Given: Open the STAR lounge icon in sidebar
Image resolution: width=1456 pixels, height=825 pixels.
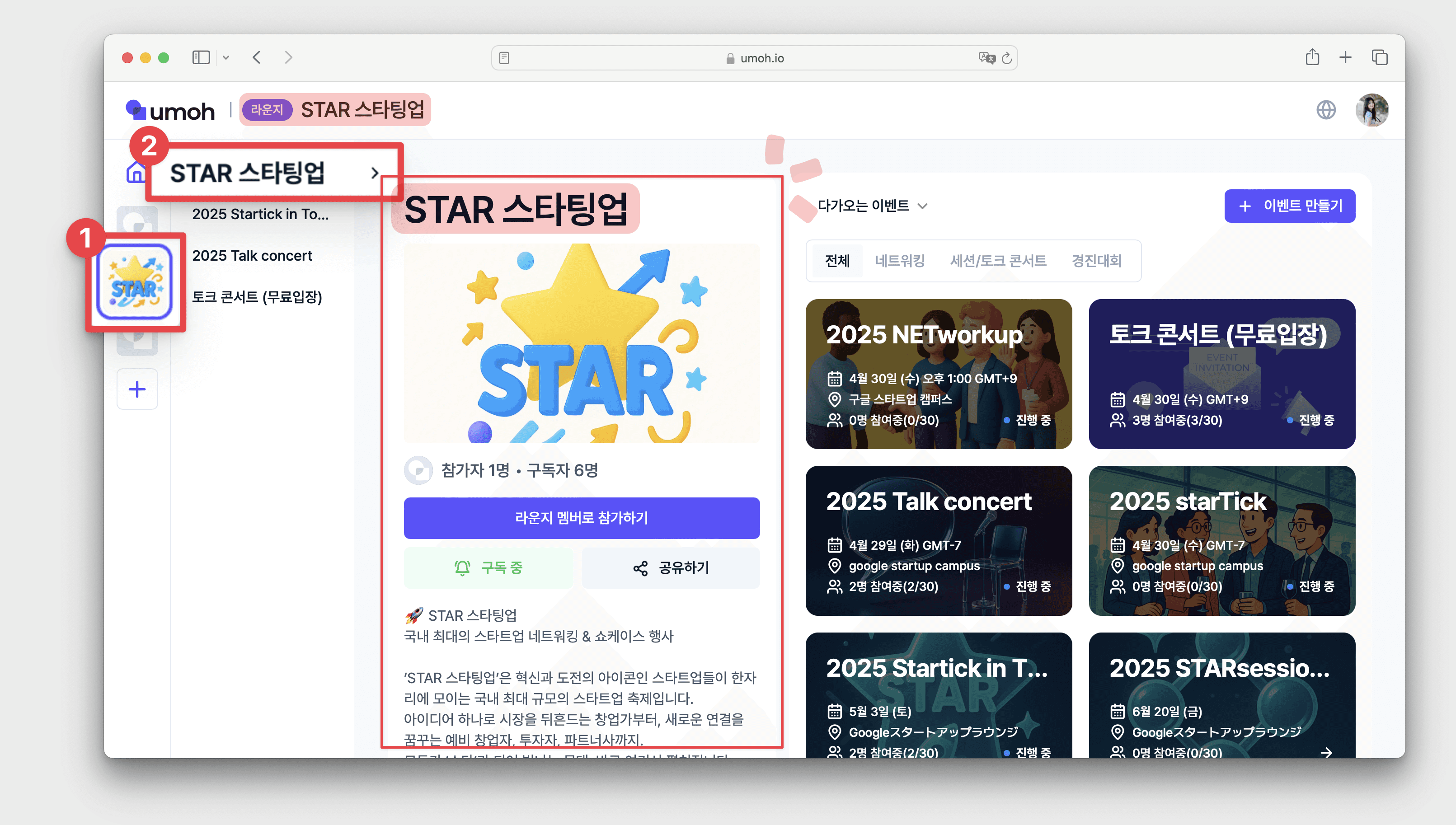Looking at the screenshot, I should point(135,281).
